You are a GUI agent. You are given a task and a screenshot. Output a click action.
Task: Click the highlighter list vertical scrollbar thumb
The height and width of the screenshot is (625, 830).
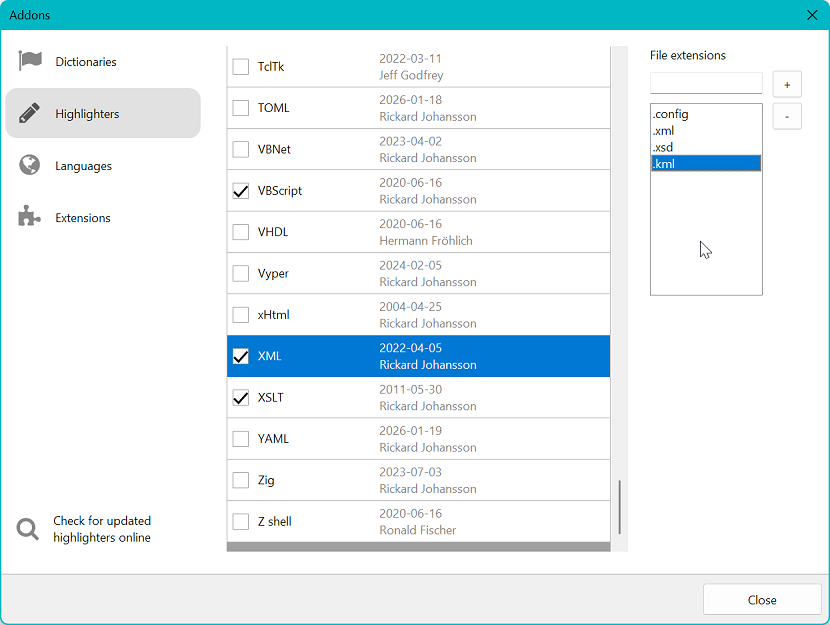point(619,507)
